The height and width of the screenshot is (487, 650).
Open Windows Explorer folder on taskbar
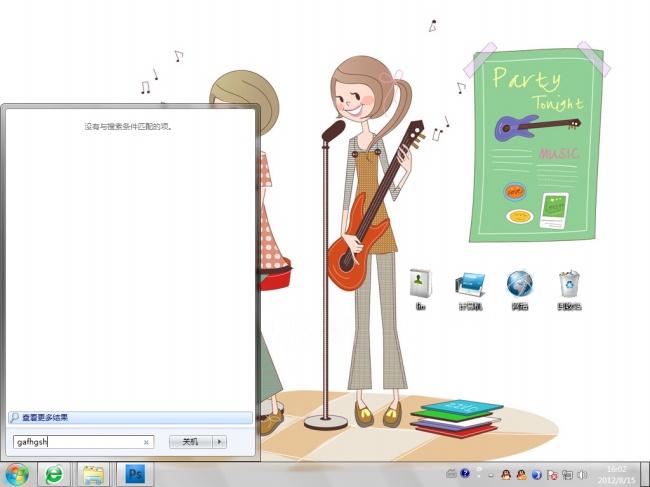tap(94, 474)
